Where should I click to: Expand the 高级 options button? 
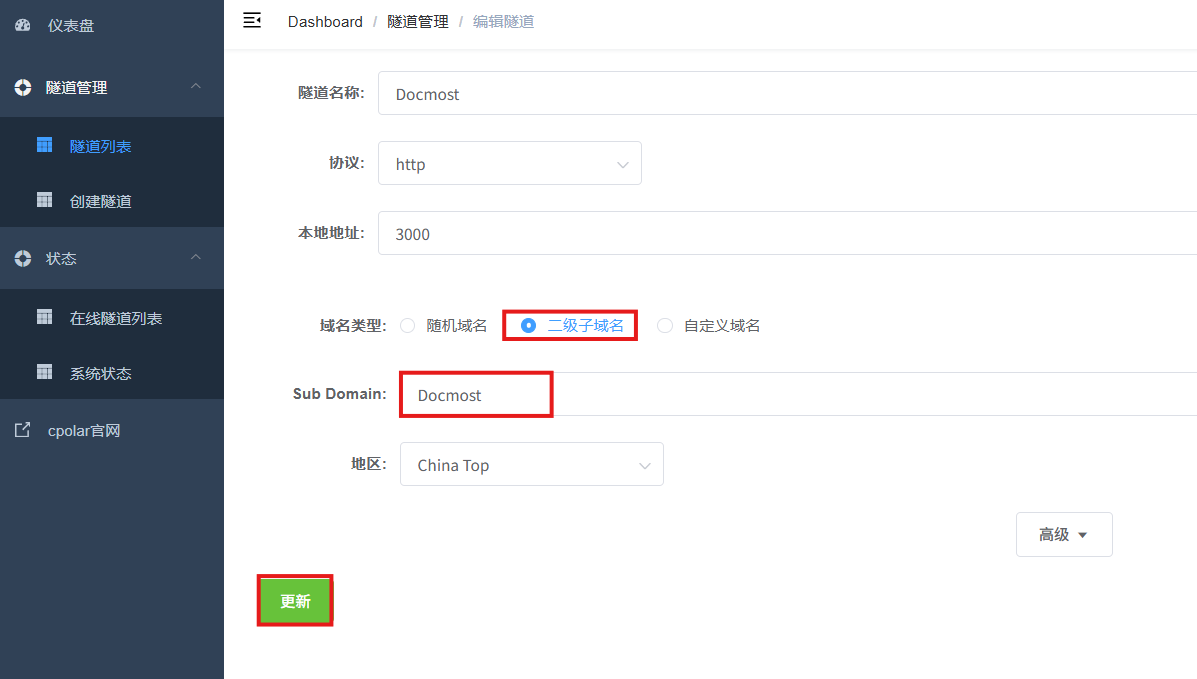1064,535
